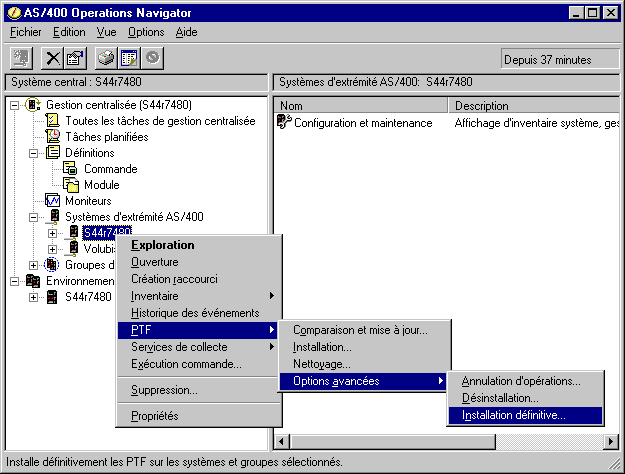This screenshot has height=474, width=625.
Task: Choose Installation... in PTF submenu
Action: 364,347
